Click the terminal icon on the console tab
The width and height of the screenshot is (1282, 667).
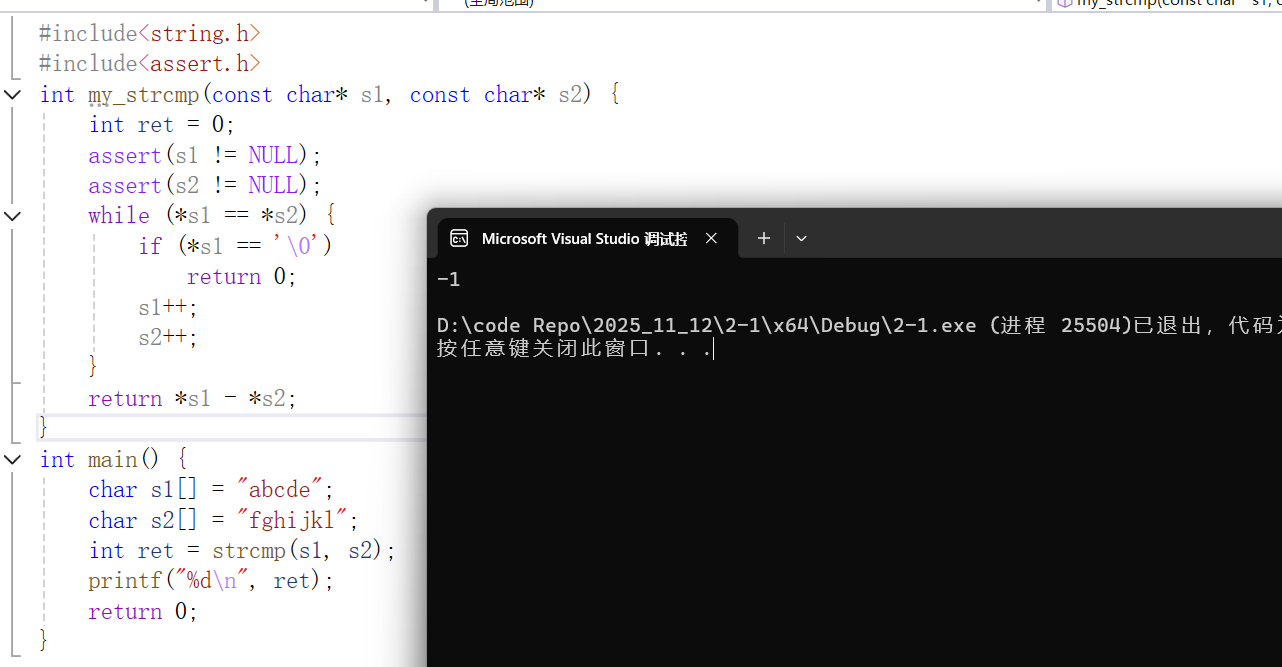(460, 238)
